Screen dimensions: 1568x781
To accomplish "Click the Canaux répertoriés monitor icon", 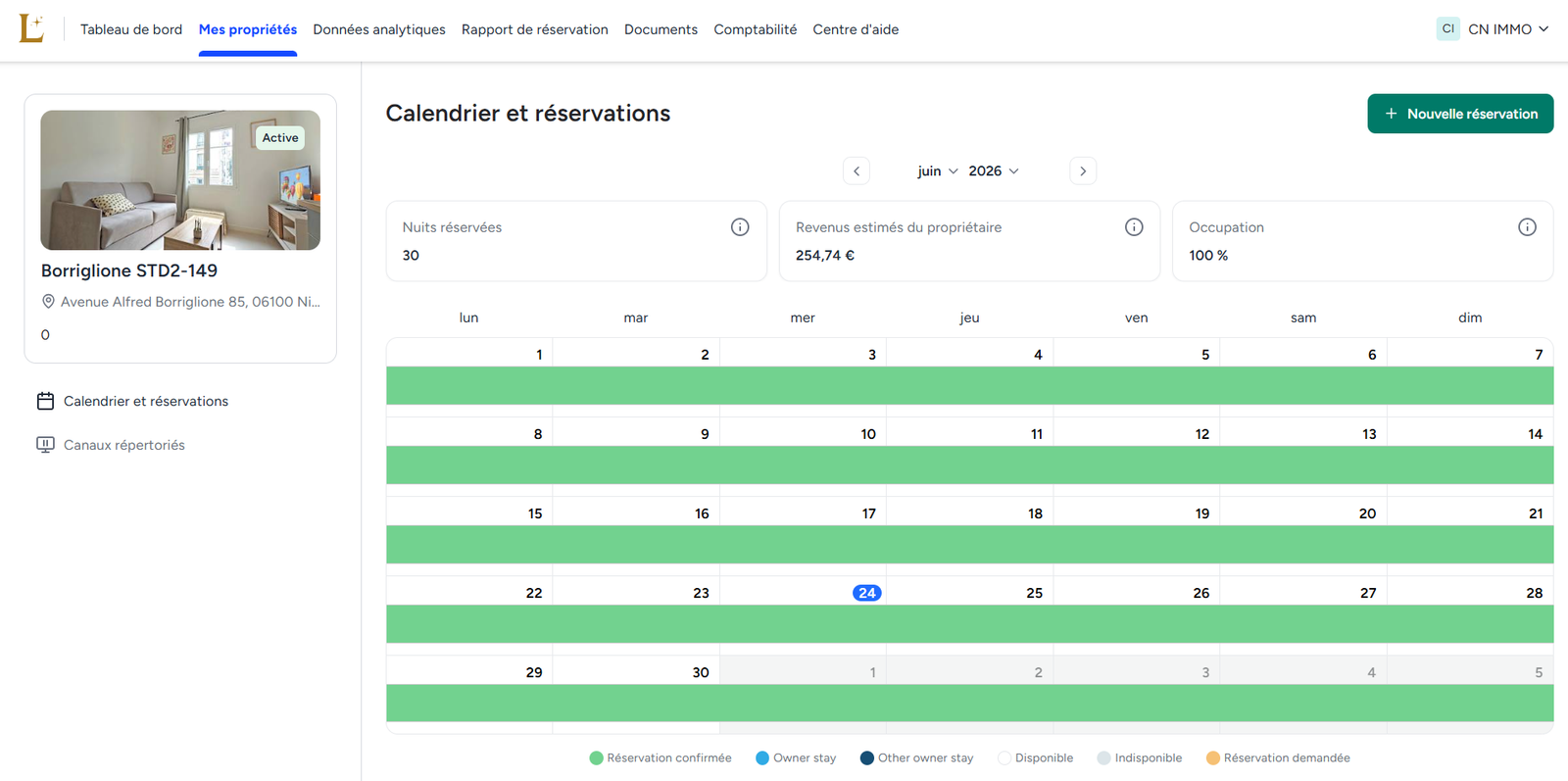I will click(x=45, y=445).
